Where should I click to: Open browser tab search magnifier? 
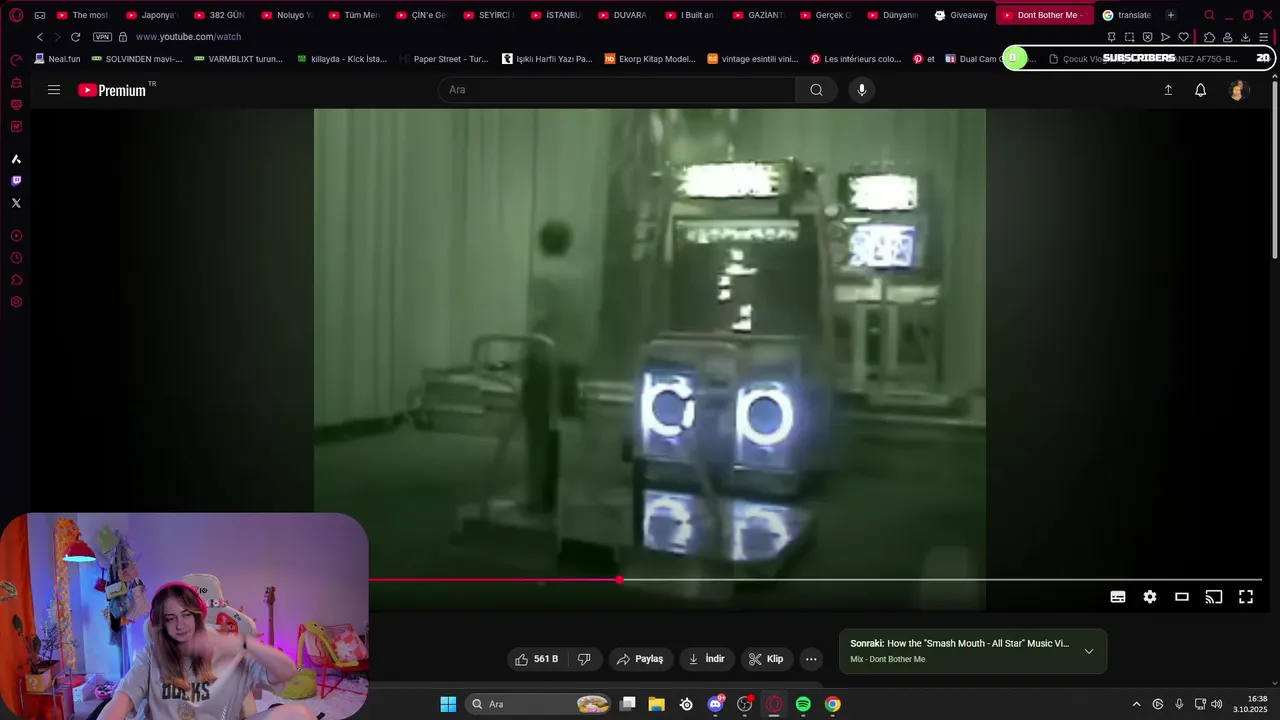(1209, 15)
